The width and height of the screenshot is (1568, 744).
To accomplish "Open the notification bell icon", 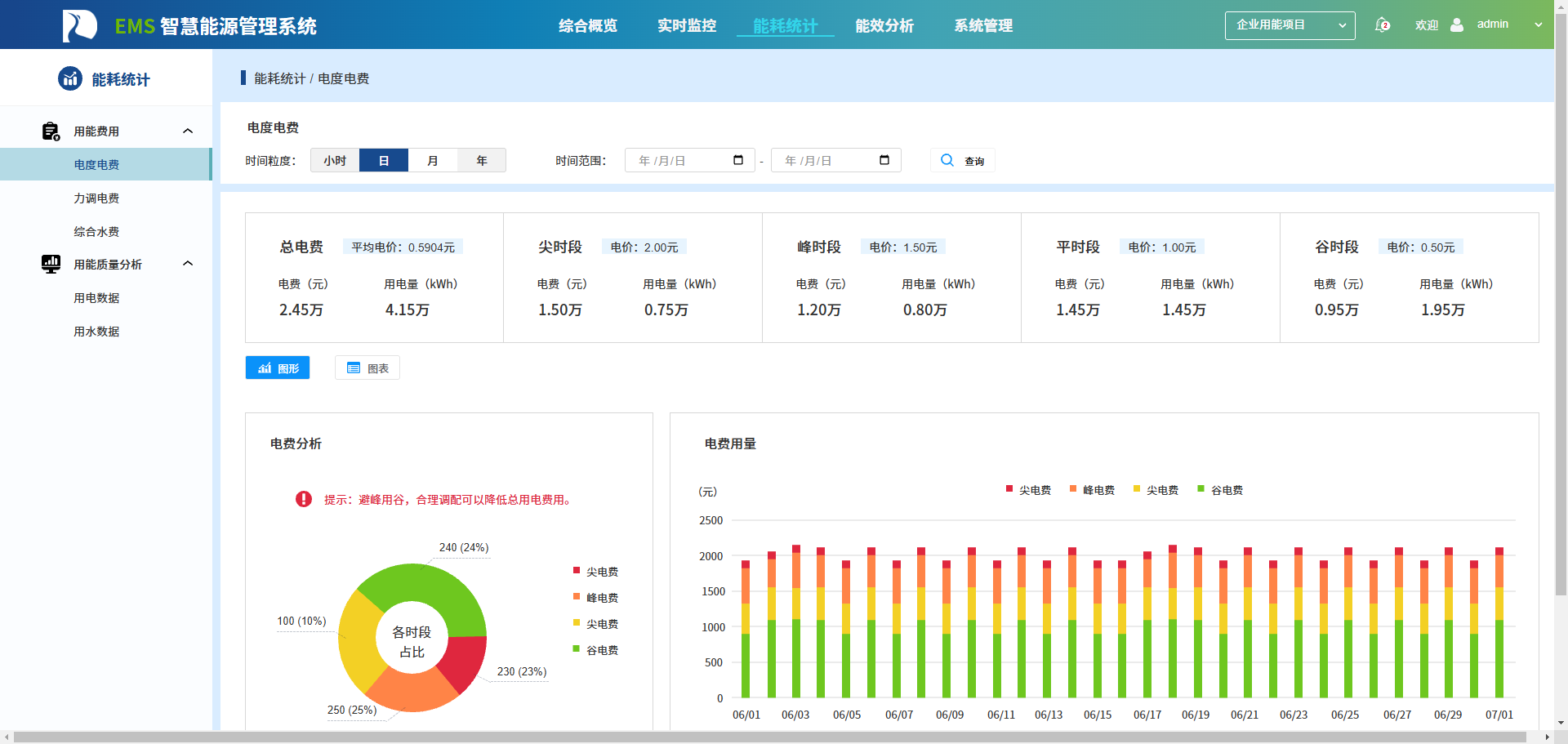I will click(1382, 25).
